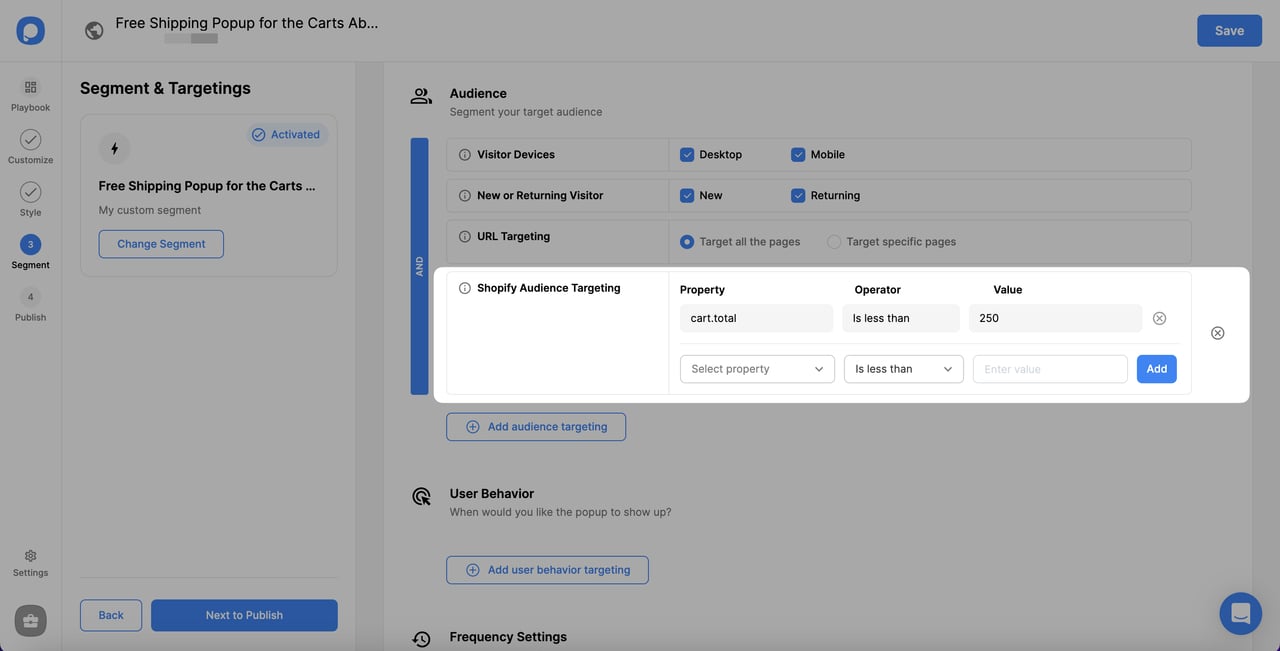1280x651 pixels.
Task: Open the Playbook sidebar step
Action: pos(30,95)
